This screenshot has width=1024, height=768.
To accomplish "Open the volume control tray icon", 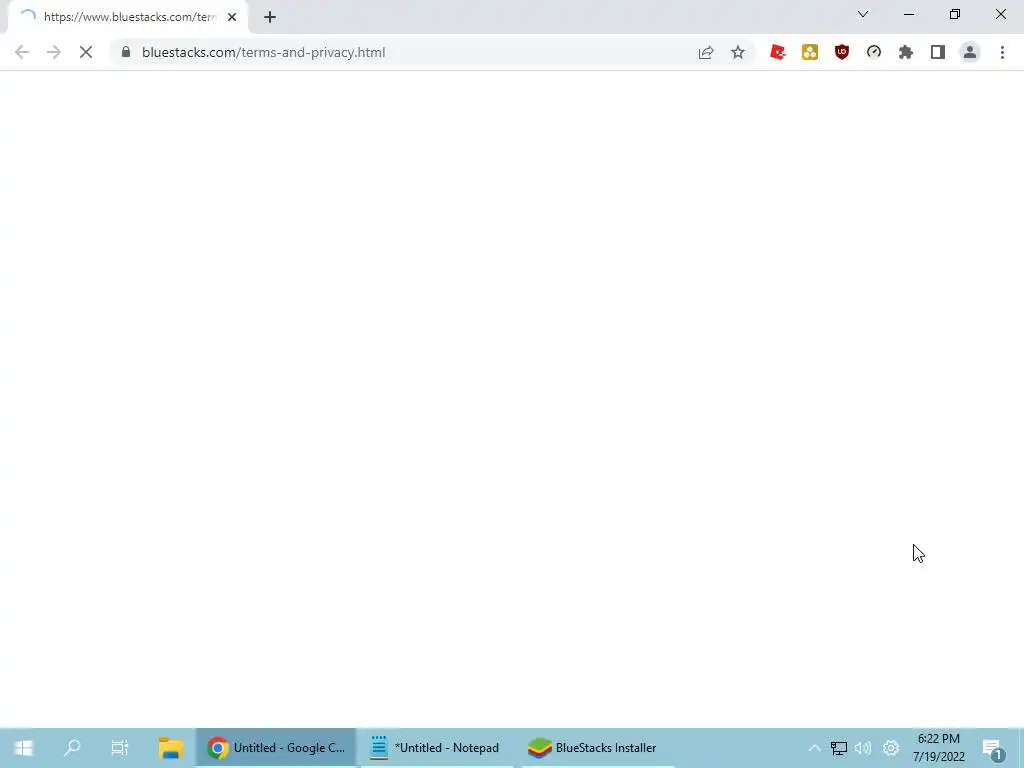I will (x=863, y=748).
